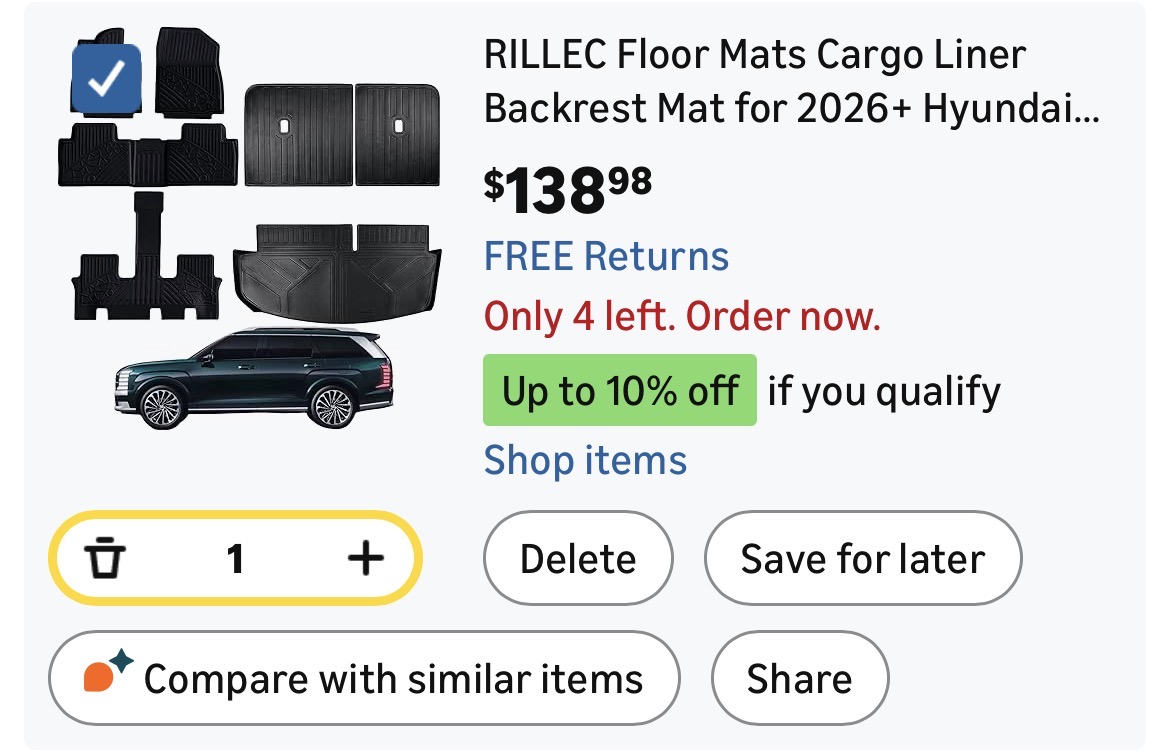
Task: Increase quantity with the plus icon
Action: (x=365, y=559)
